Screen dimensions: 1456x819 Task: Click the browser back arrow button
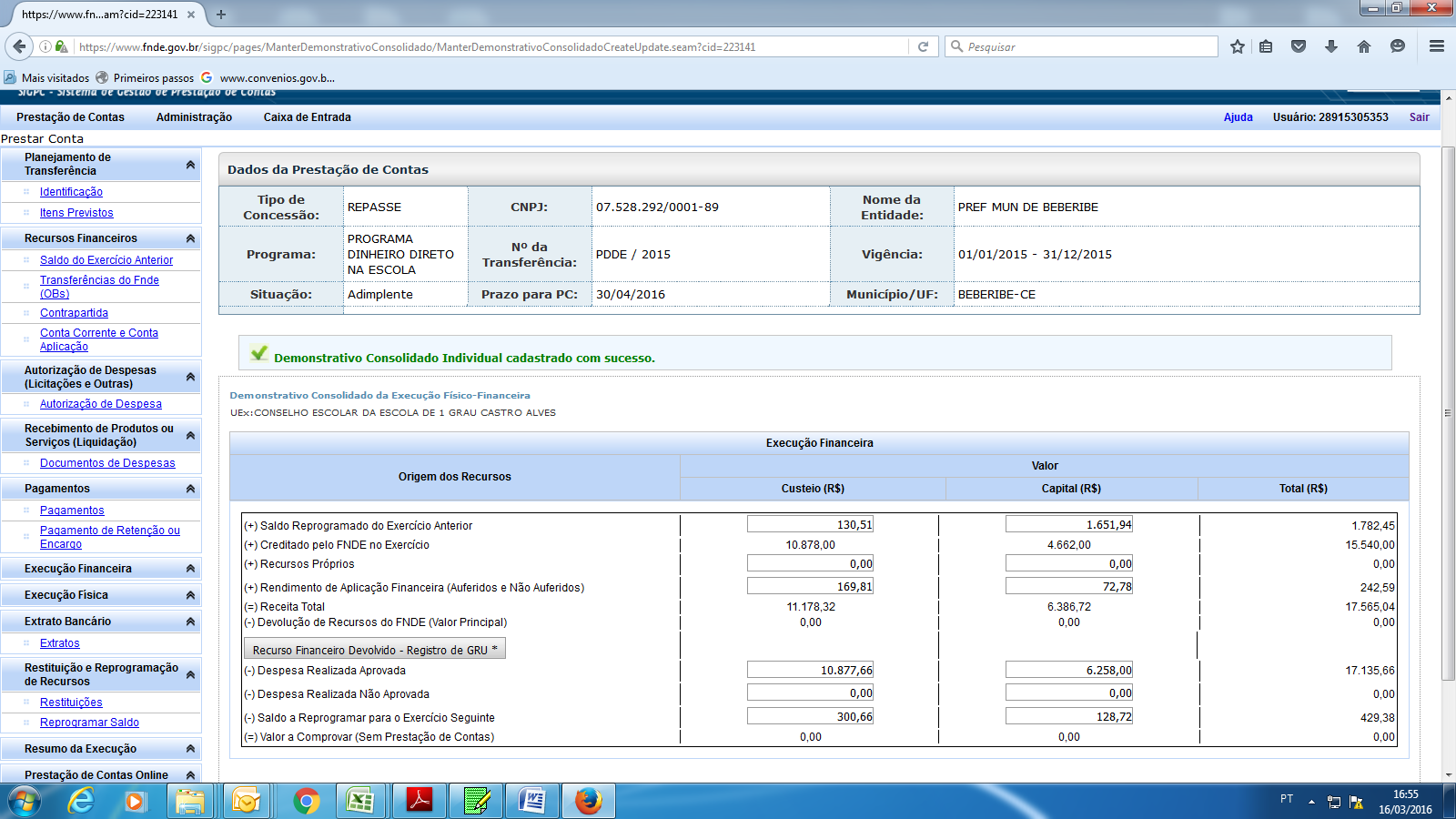tap(19, 46)
